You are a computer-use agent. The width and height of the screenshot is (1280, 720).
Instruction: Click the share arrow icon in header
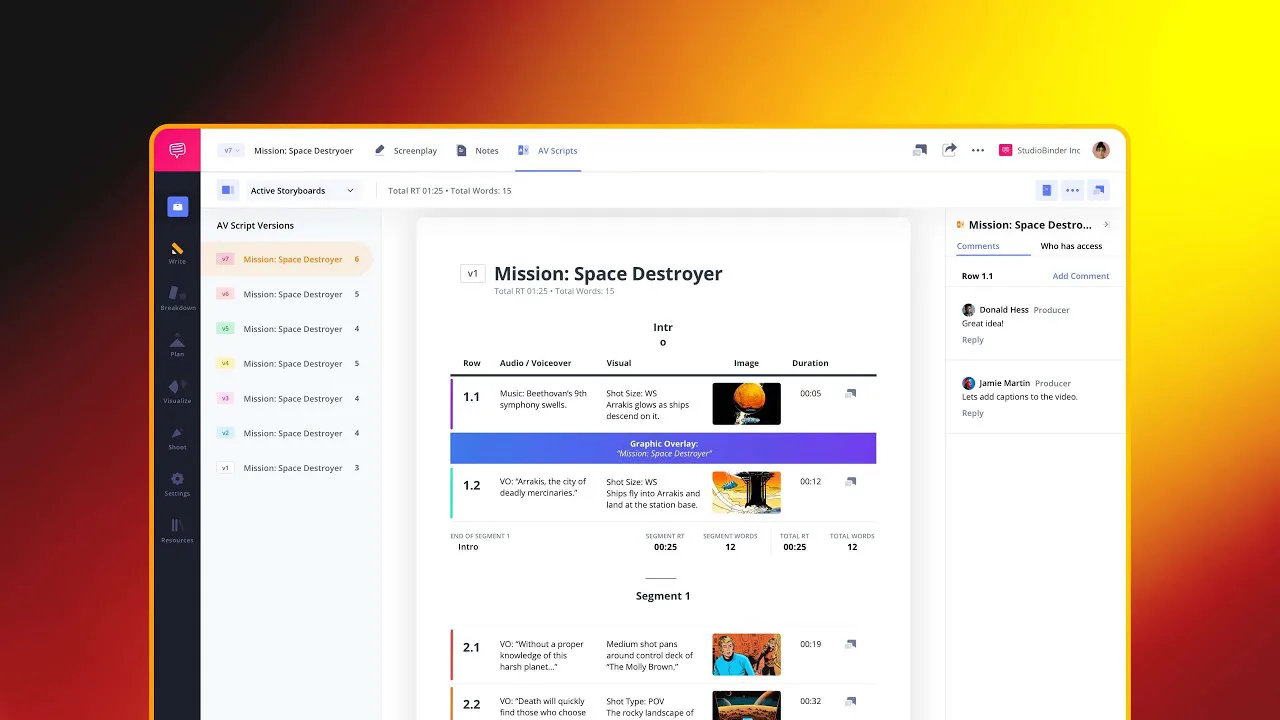tap(949, 150)
